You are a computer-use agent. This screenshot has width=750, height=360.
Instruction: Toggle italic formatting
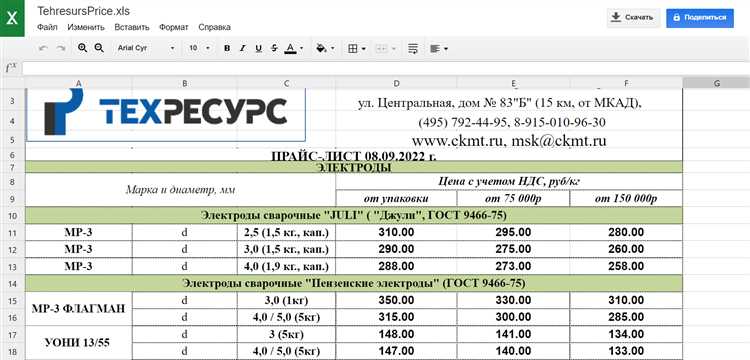pyautogui.click(x=243, y=48)
